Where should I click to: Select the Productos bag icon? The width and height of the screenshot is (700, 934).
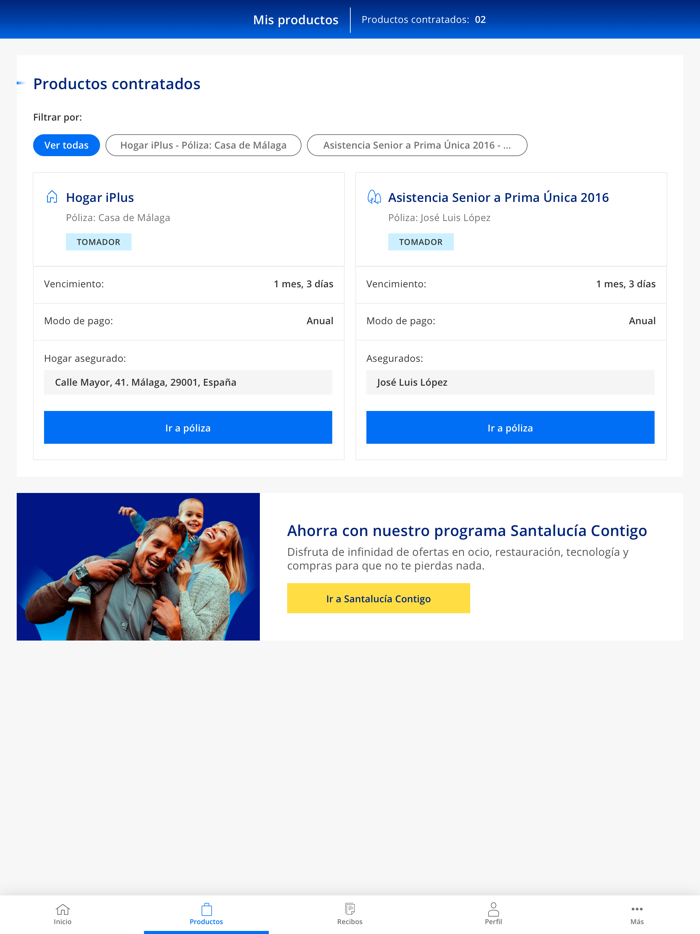pos(206,910)
